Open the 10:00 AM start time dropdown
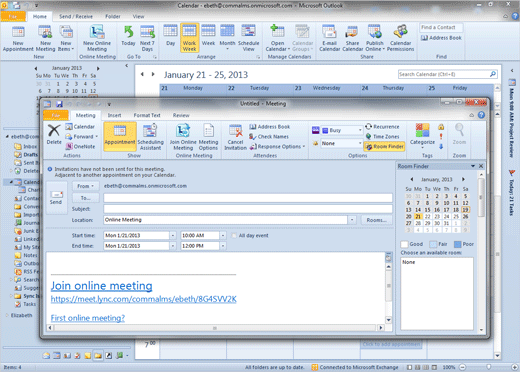The height and width of the screenshot is (372, 520). 223,235
